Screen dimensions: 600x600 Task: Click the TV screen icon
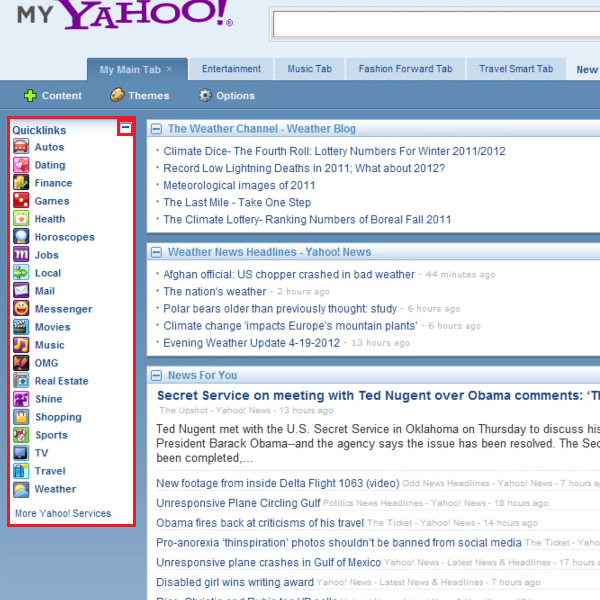(21, 453)
